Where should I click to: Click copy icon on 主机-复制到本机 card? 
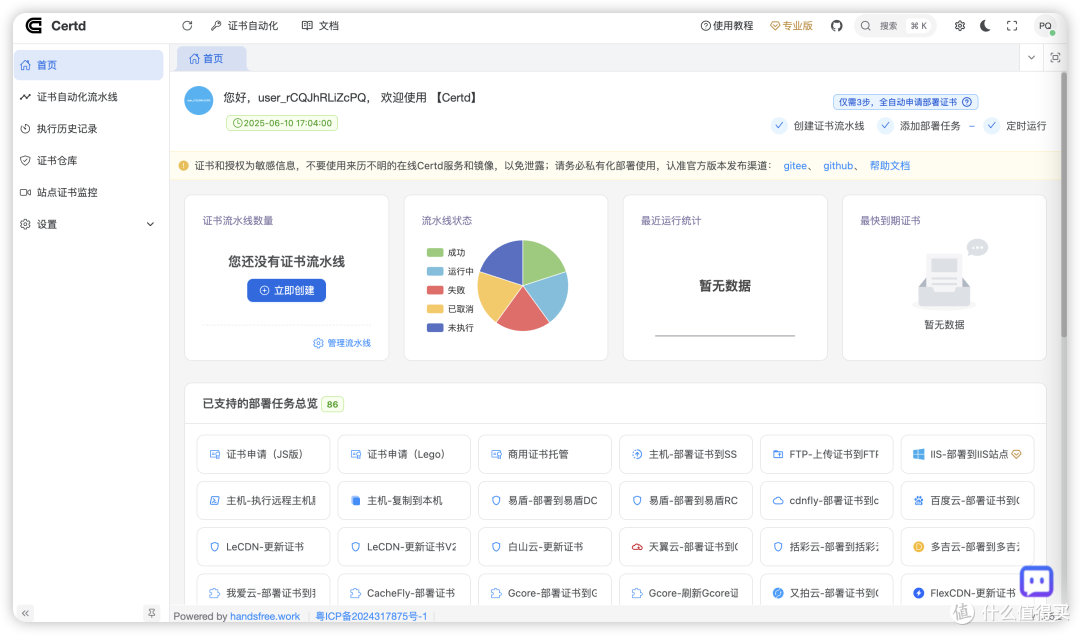pos(355,501)
